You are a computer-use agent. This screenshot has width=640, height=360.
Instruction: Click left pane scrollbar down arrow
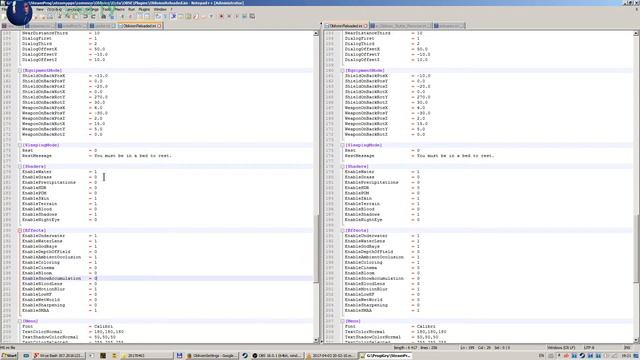pos(316,340)
